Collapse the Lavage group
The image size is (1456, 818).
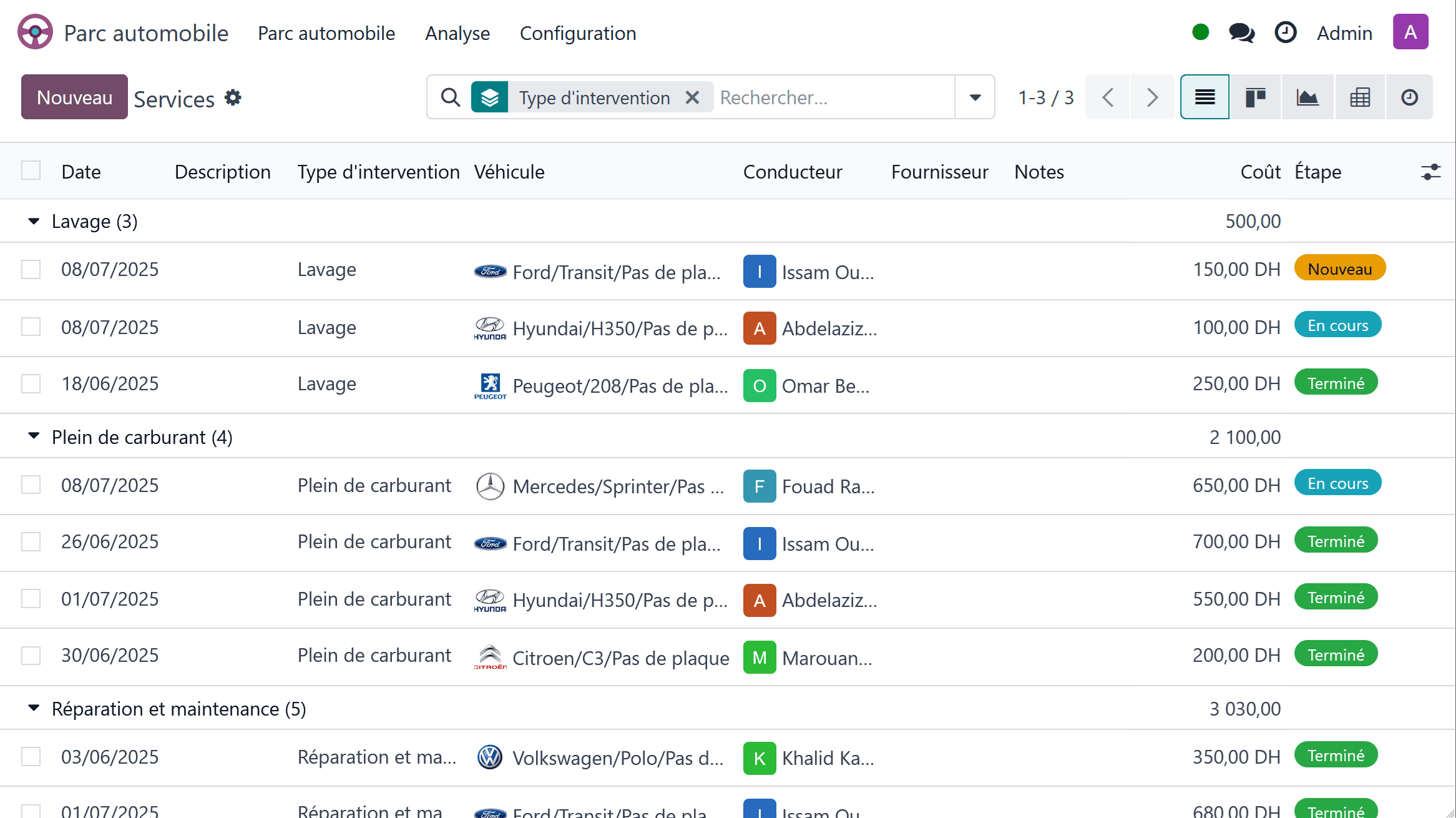(34, 221)
